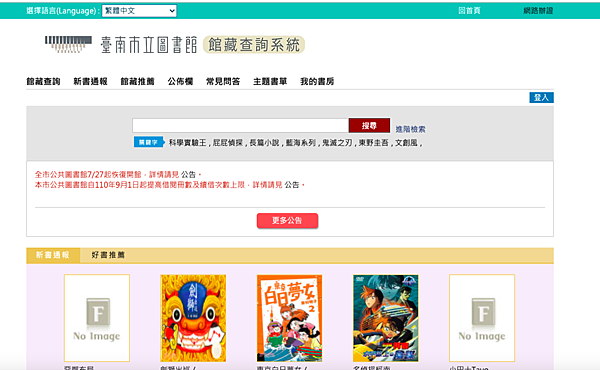Switch to 新書通報 tab
600x370 pixels.
tap(53, 255)
